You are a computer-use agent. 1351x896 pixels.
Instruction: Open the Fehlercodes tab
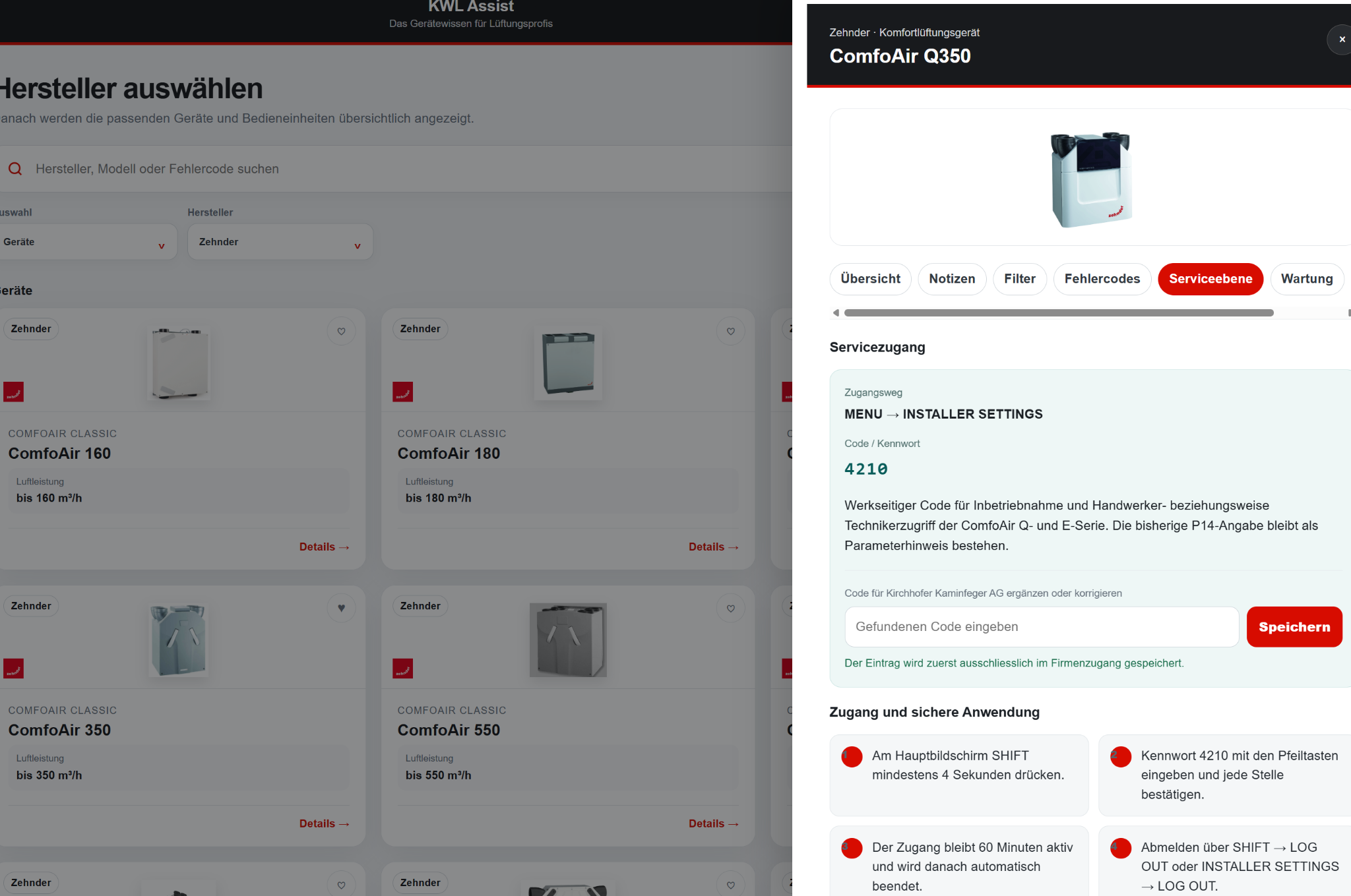1102,279
